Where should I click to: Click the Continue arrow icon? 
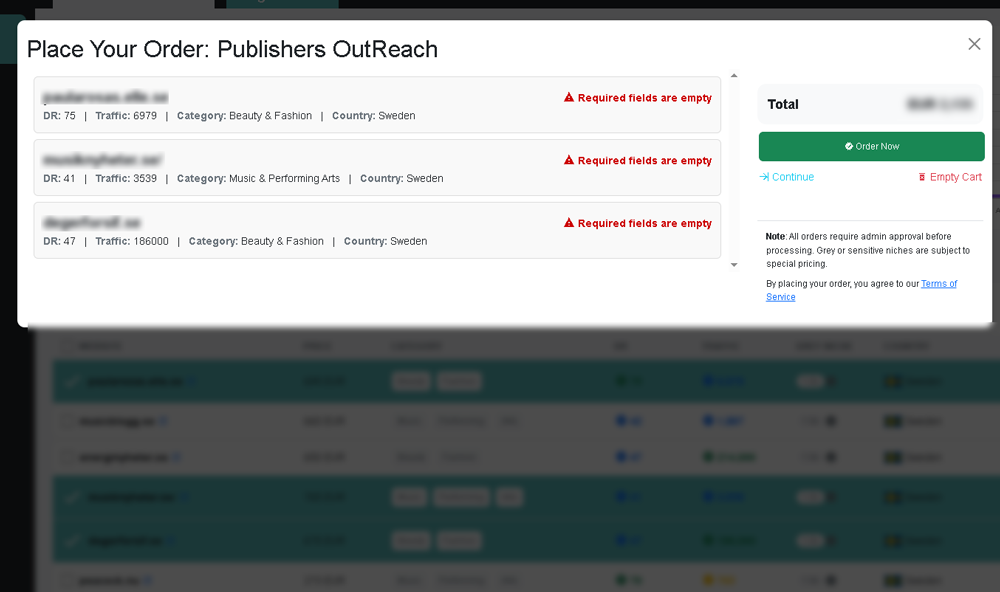pos(764,177)
